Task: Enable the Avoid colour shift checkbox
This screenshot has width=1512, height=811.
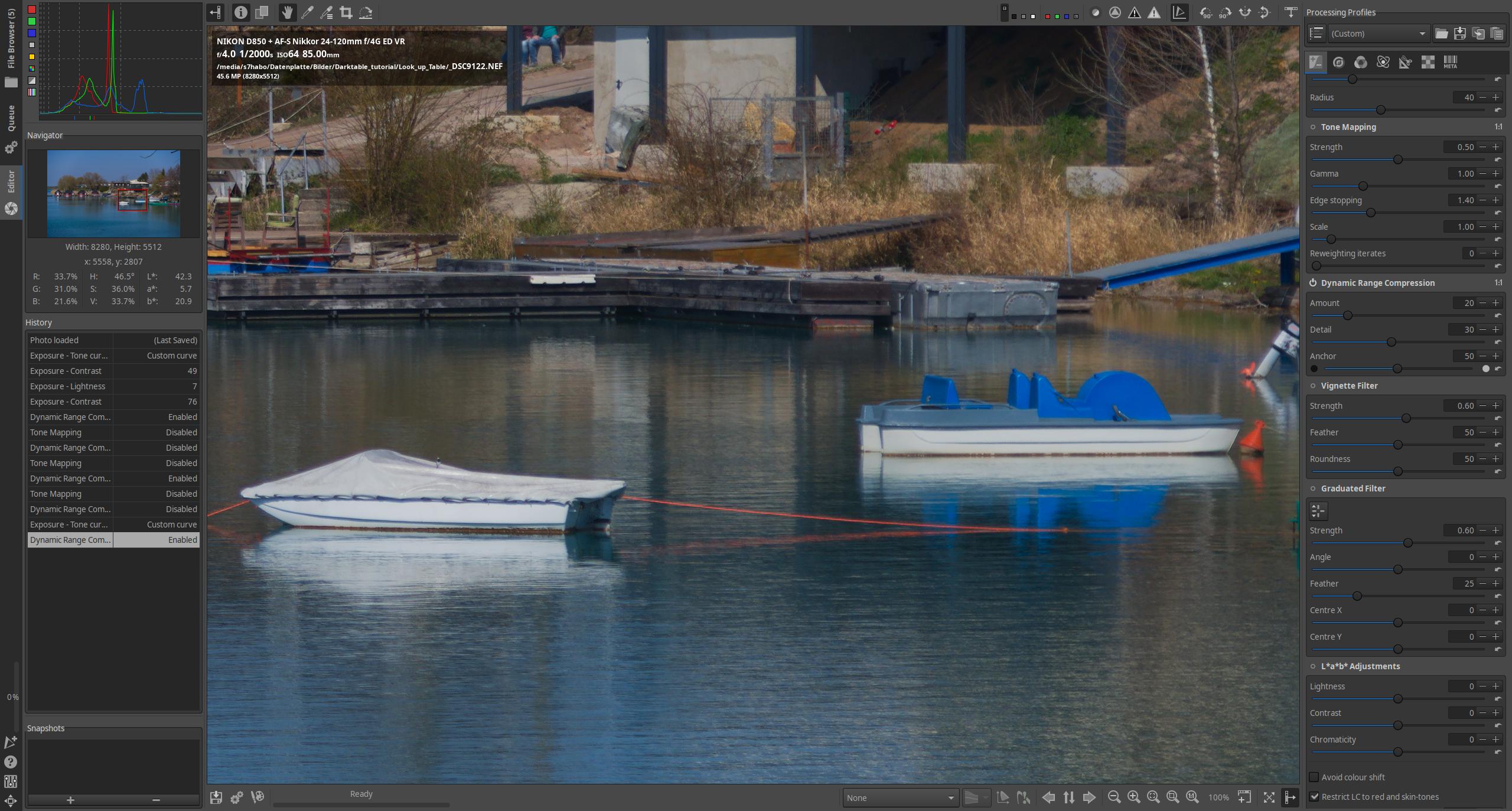Action: point(1314,777)
